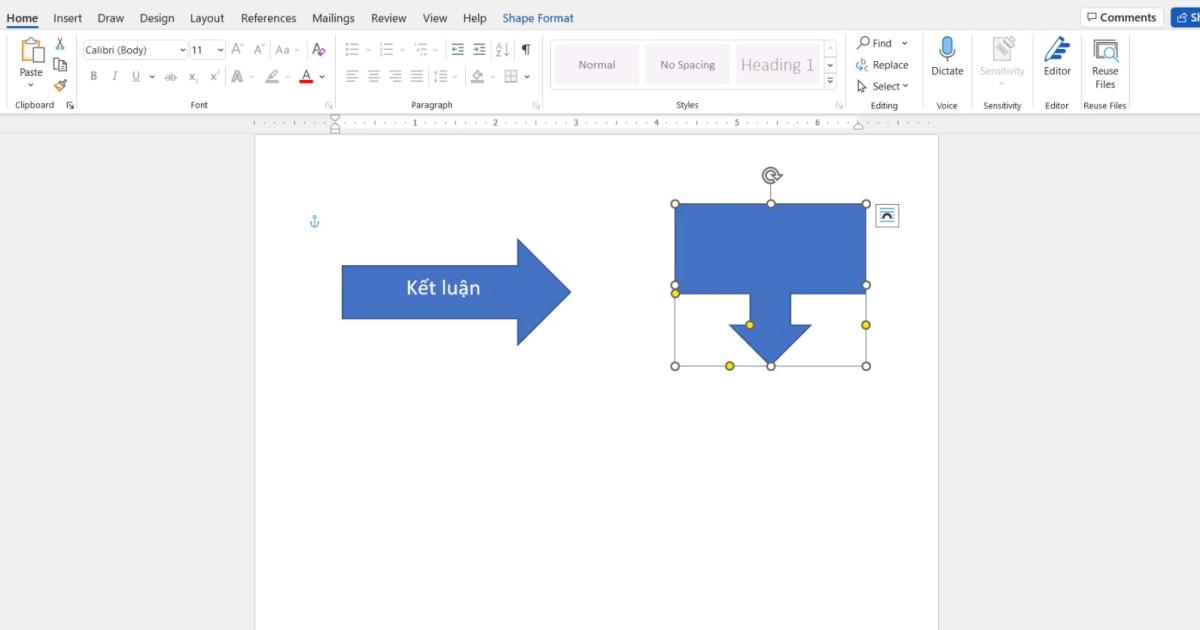
Task: Open the Insert ribbon tab
Action: (x=68, y=18)
